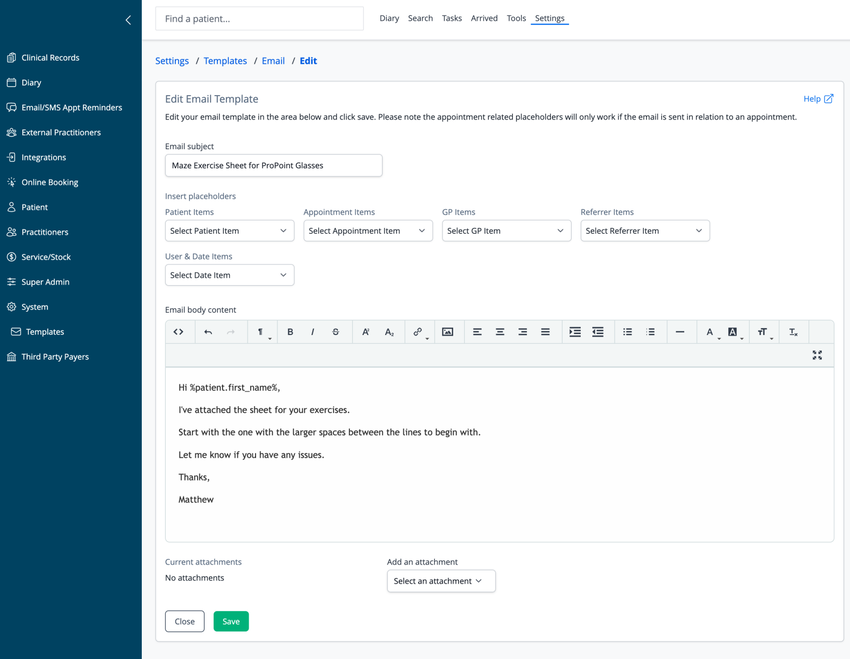Expand the Select an attachment dropdown
Screen dimensions: 850x659
pyautogui.click(x=441, y=581)
